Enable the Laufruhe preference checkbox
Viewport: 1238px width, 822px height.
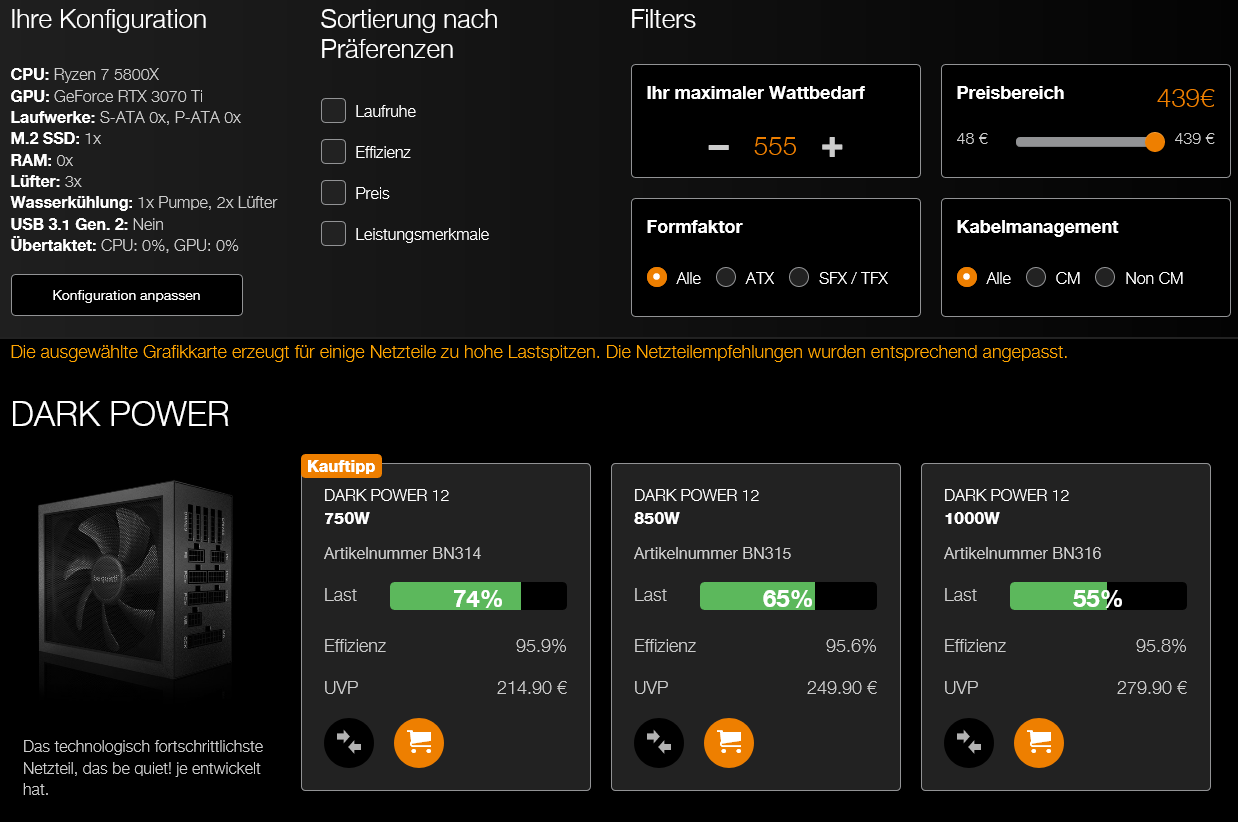(x=333, y=110)
